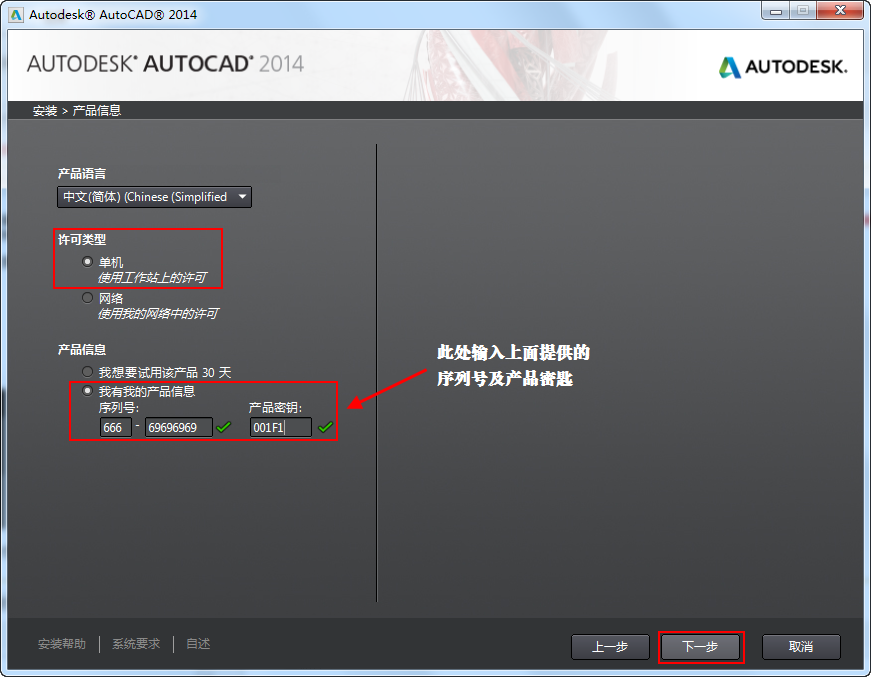Choose the 30-day trial option 我想要试用该产品

tap(87, 371)
